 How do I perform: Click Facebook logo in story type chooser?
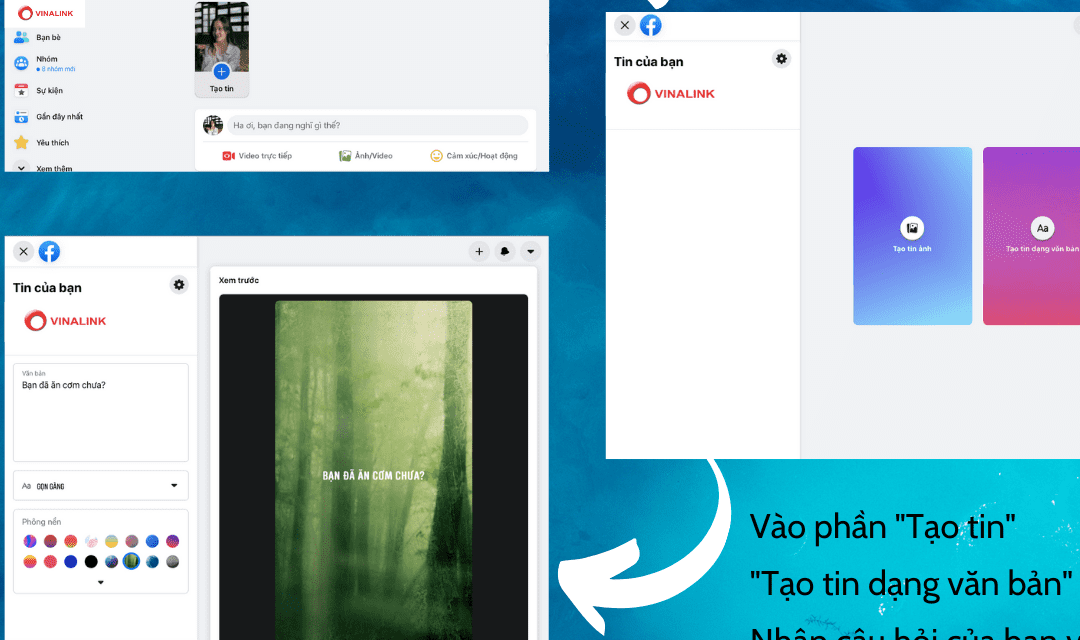pos(651,25)
